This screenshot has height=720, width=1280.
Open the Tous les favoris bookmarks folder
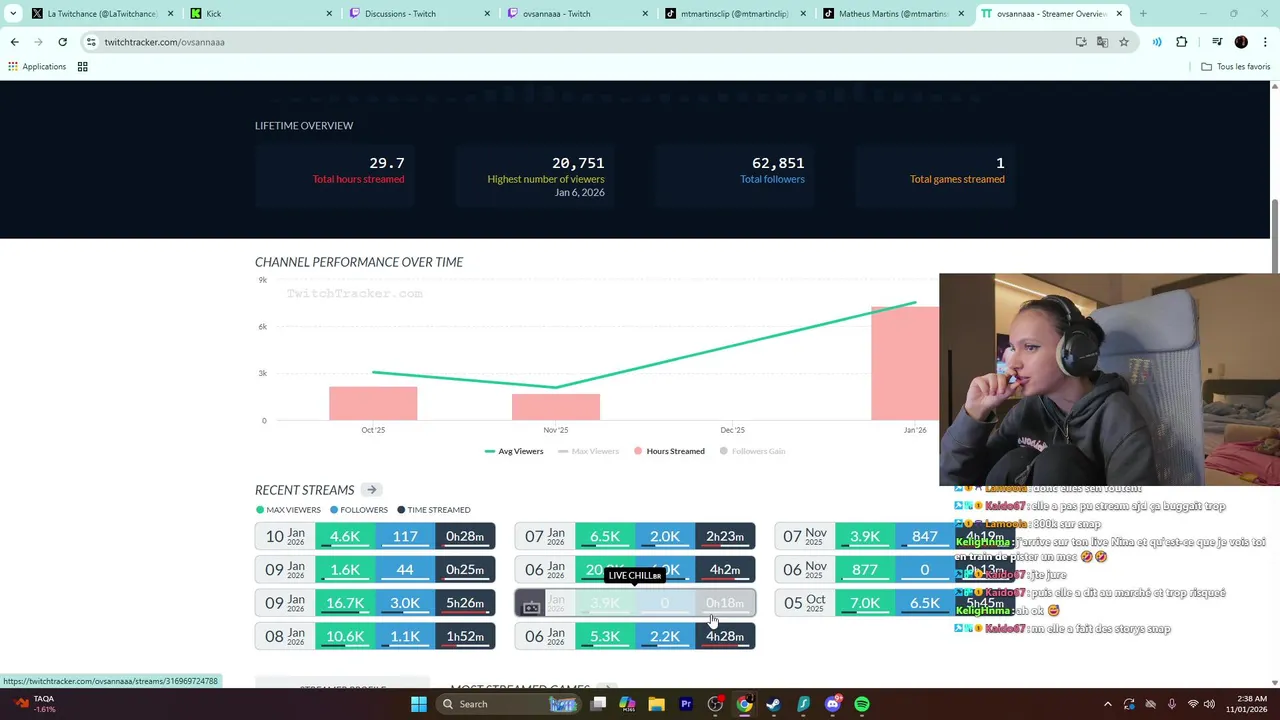[1235, 66]
